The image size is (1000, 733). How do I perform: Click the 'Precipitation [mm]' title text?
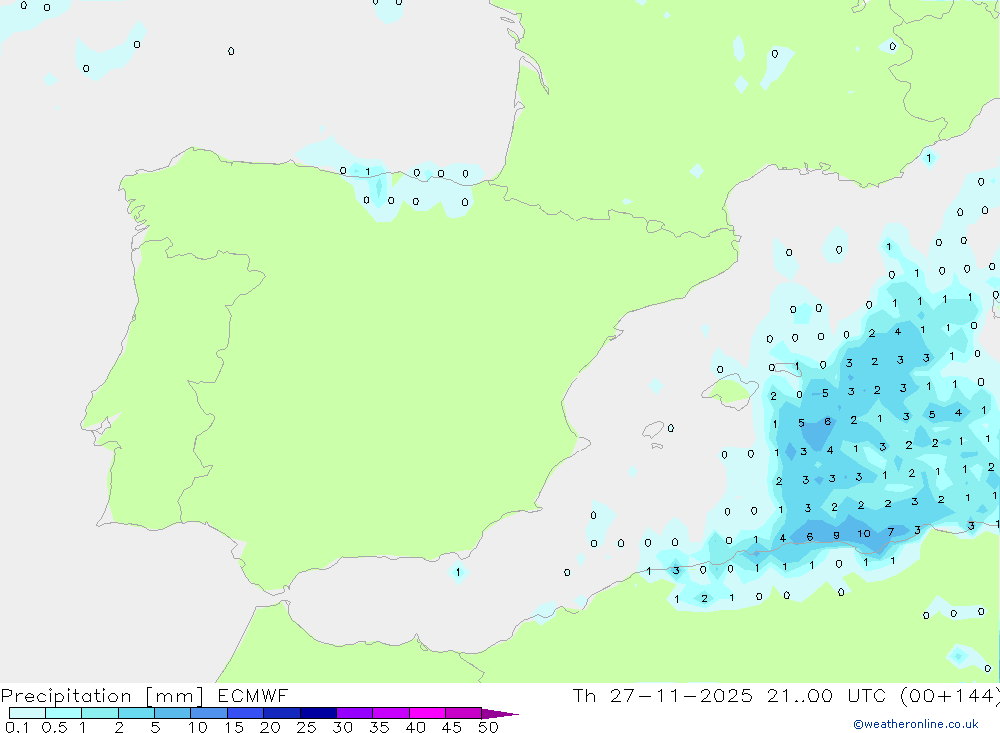[x=102, y=696]
